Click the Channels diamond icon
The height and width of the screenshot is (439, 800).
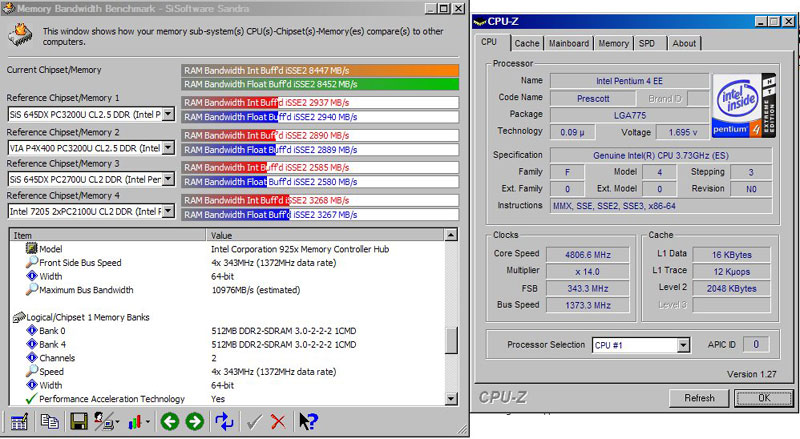[x=32, y=358]
